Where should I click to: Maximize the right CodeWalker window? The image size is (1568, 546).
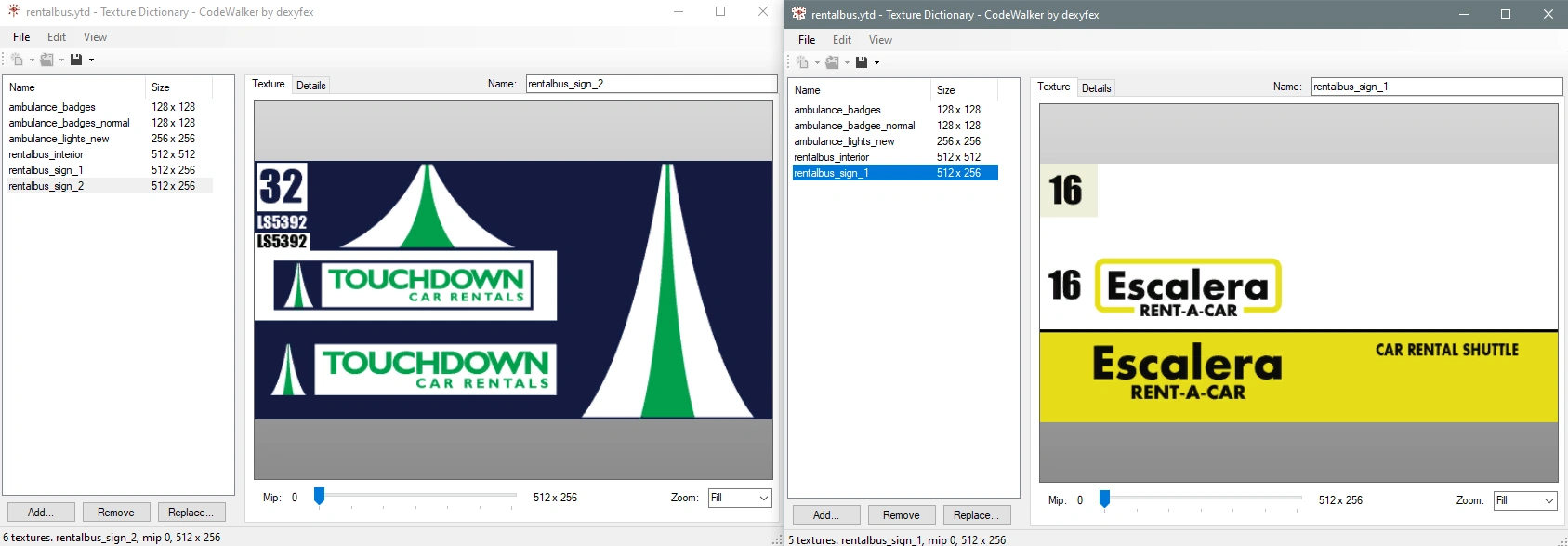click(1506, 14)
